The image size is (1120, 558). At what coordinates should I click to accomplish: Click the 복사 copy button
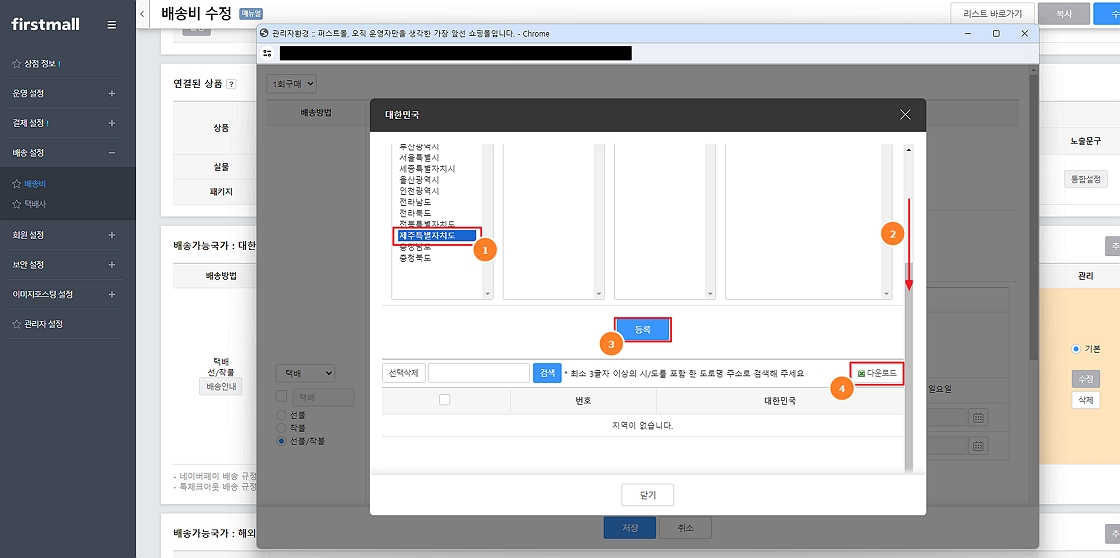click(1064, 14)
